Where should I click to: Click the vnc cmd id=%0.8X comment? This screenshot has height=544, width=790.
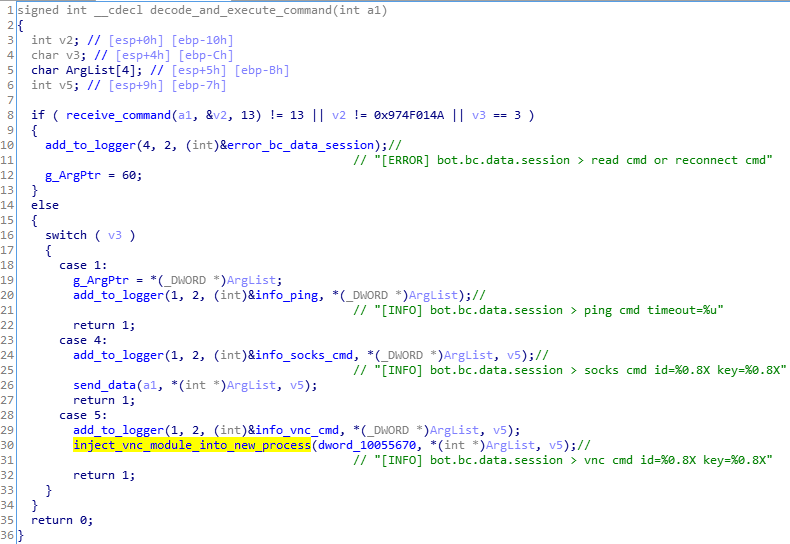(563, 460)
